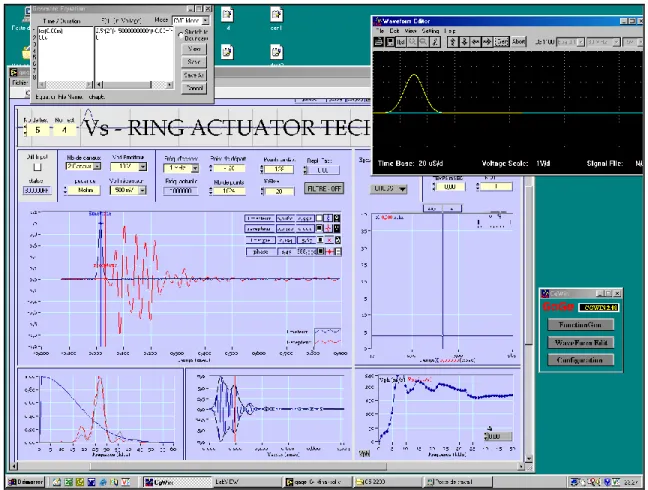Click the first plot legend row label button
The image size is (648, 490).
pos(259,218)
